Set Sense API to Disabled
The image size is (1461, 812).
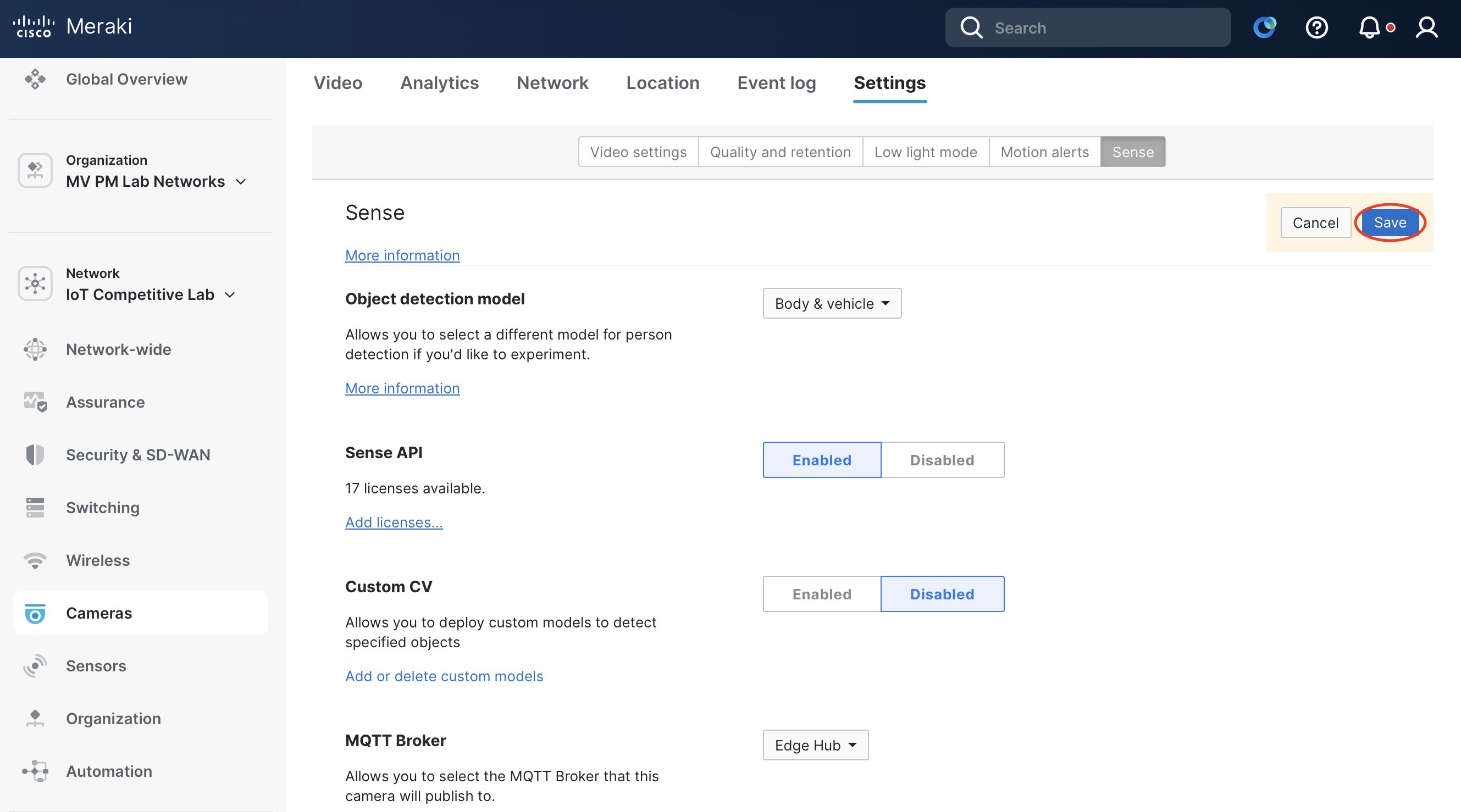coord(942,460)
